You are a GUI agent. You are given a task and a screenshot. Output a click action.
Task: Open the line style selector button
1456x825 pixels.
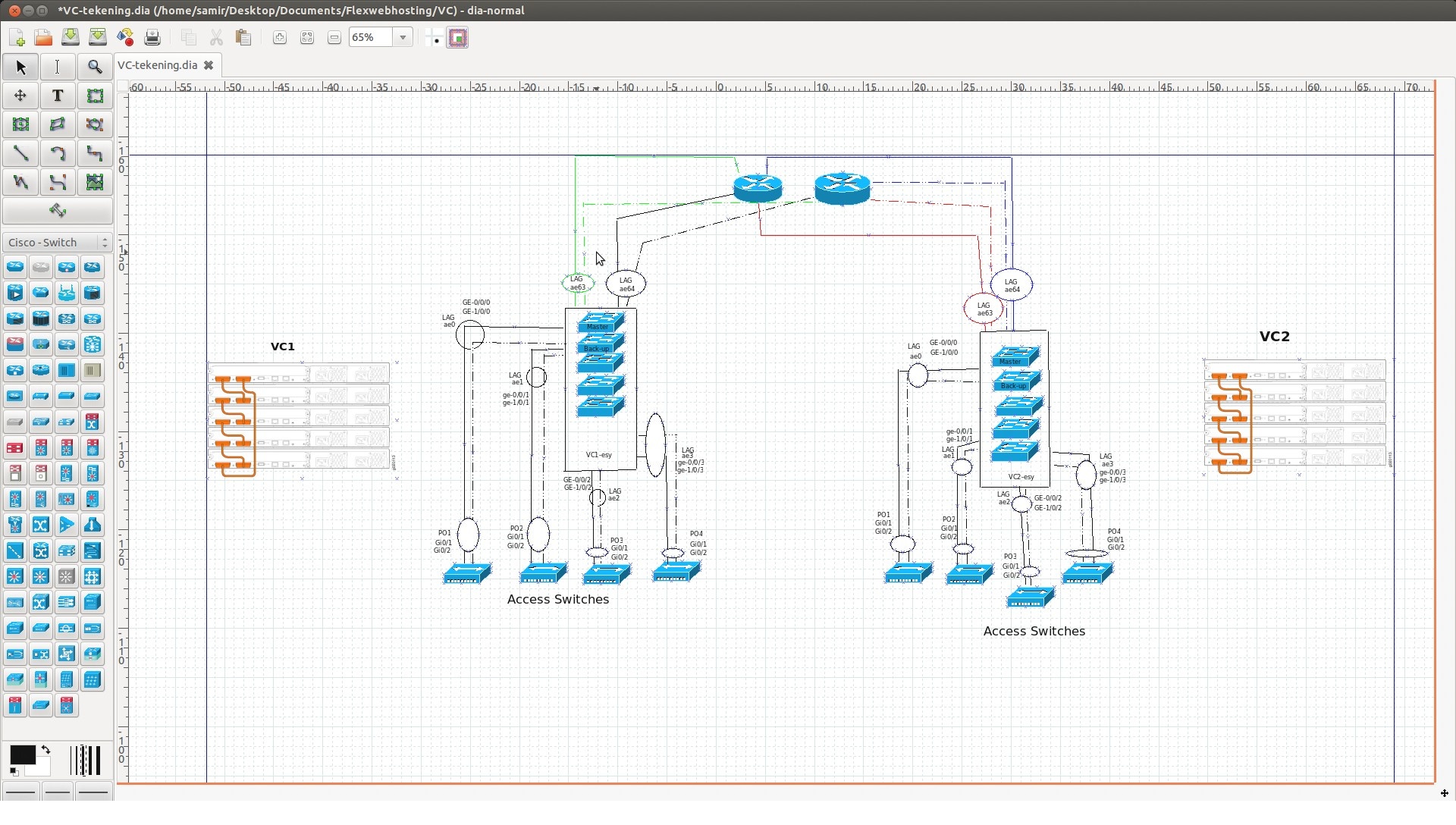pyautogui.click(x=58, y=792)
